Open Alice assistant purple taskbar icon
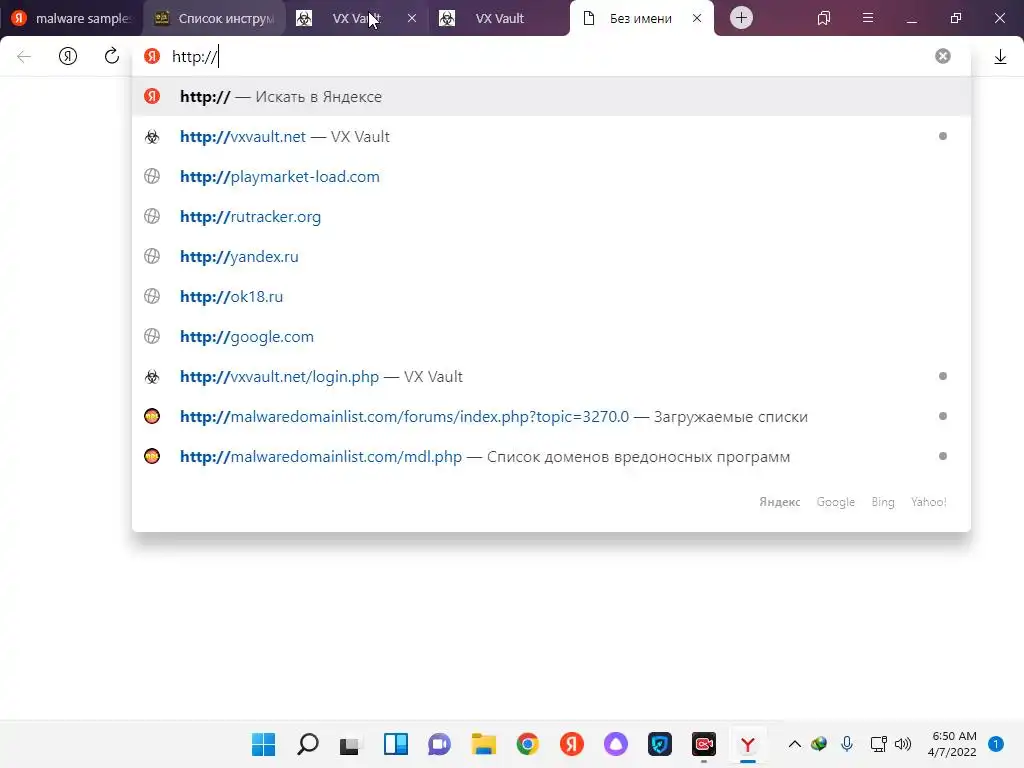This screenshot has width=1024, height=768. pyautogui.click(x=616, y=744)
